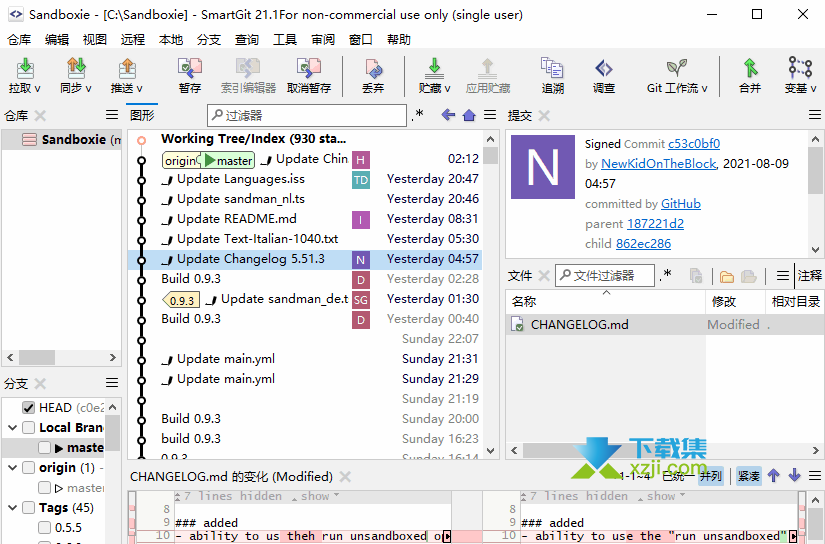Open the 索引编辑器 (Index Editor) toolbar icon
Viewport: 825px width, 544px height.
248,68
